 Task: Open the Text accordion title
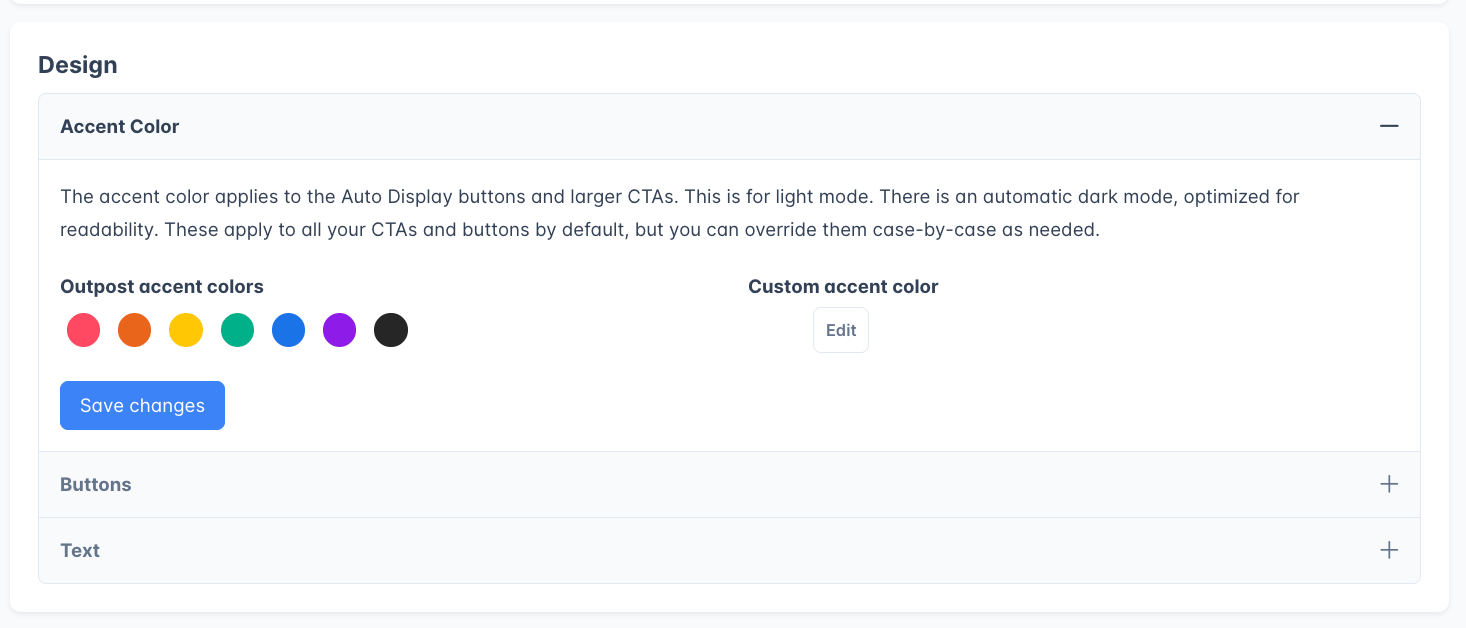pos(80,550)
